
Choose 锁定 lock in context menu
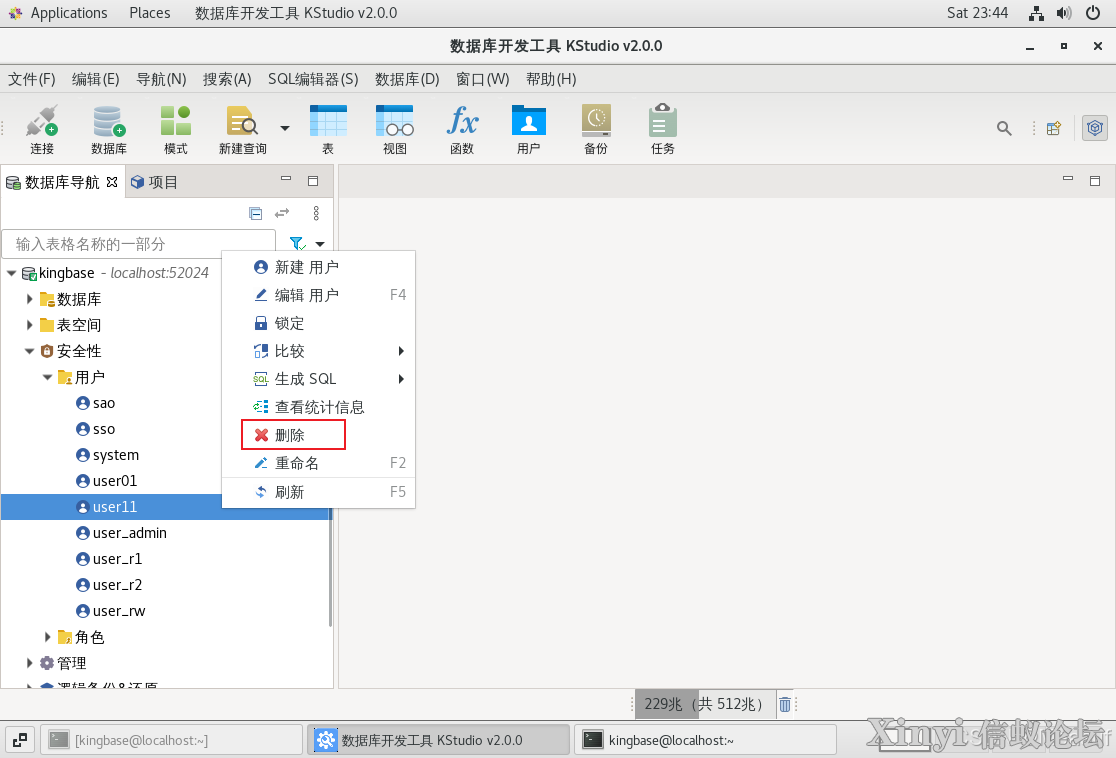click(319, 323)
